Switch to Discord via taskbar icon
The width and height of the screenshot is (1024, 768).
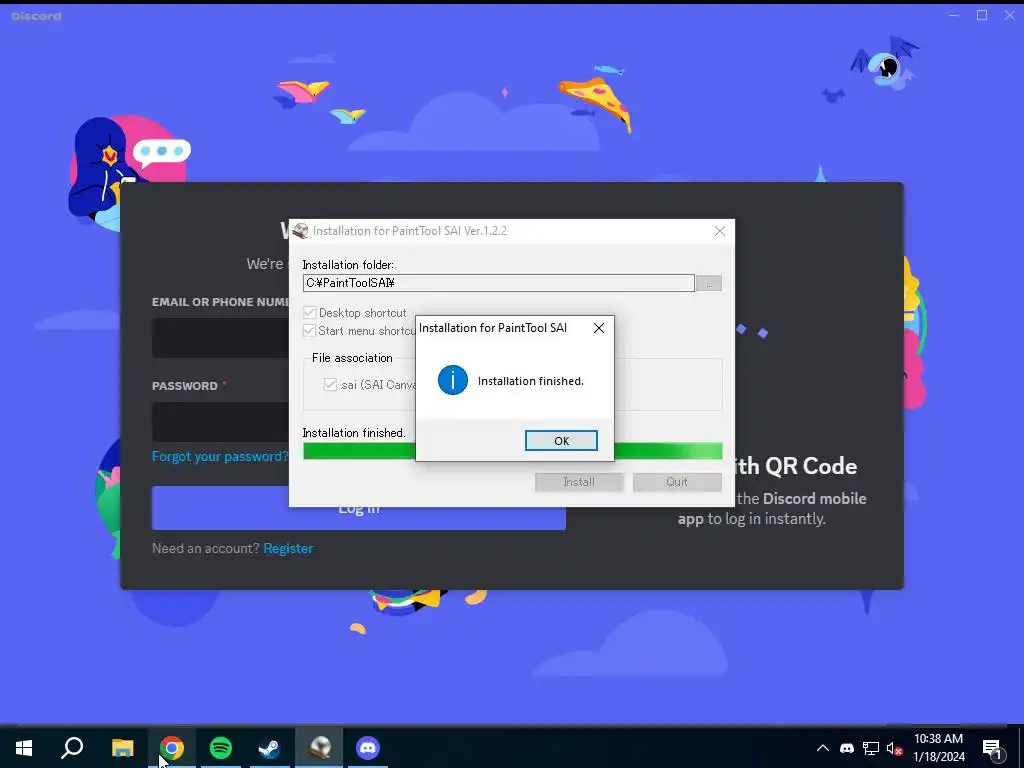(x=368, y=748)
